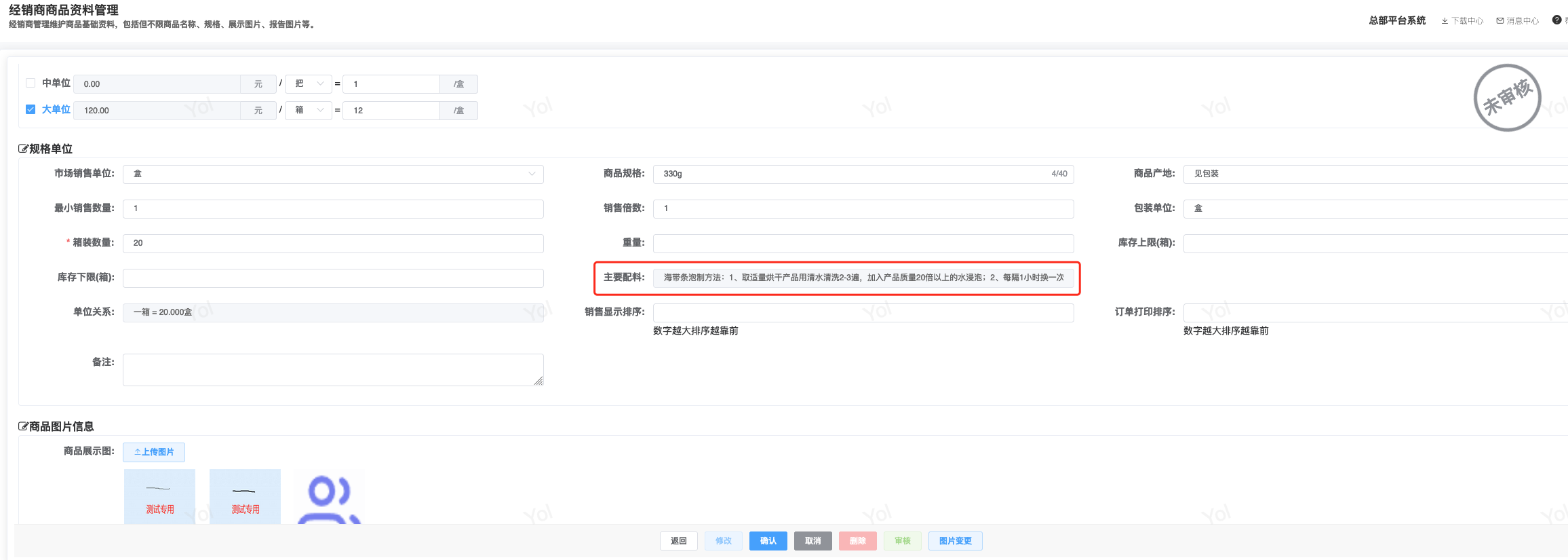The height and width of the screenshot is (560, 1568).
Task: Open the 箱 unit dropdown for 大单位
Action: point(309,110)
